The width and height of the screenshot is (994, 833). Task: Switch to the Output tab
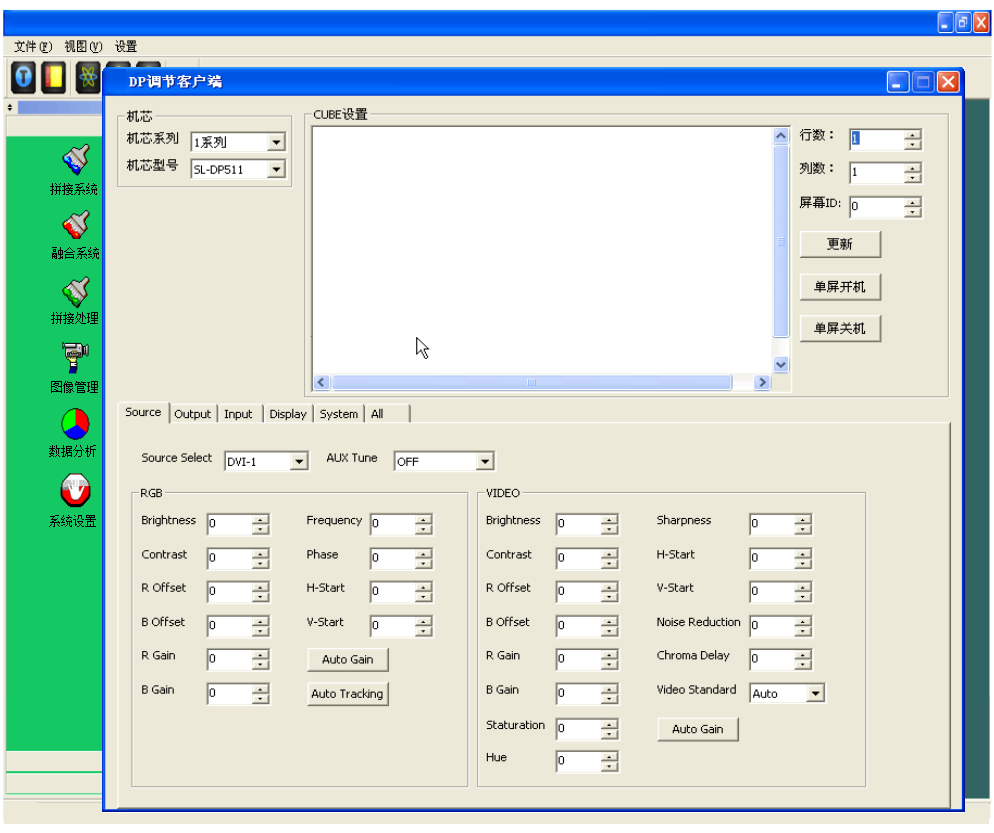tap(192, 414)
